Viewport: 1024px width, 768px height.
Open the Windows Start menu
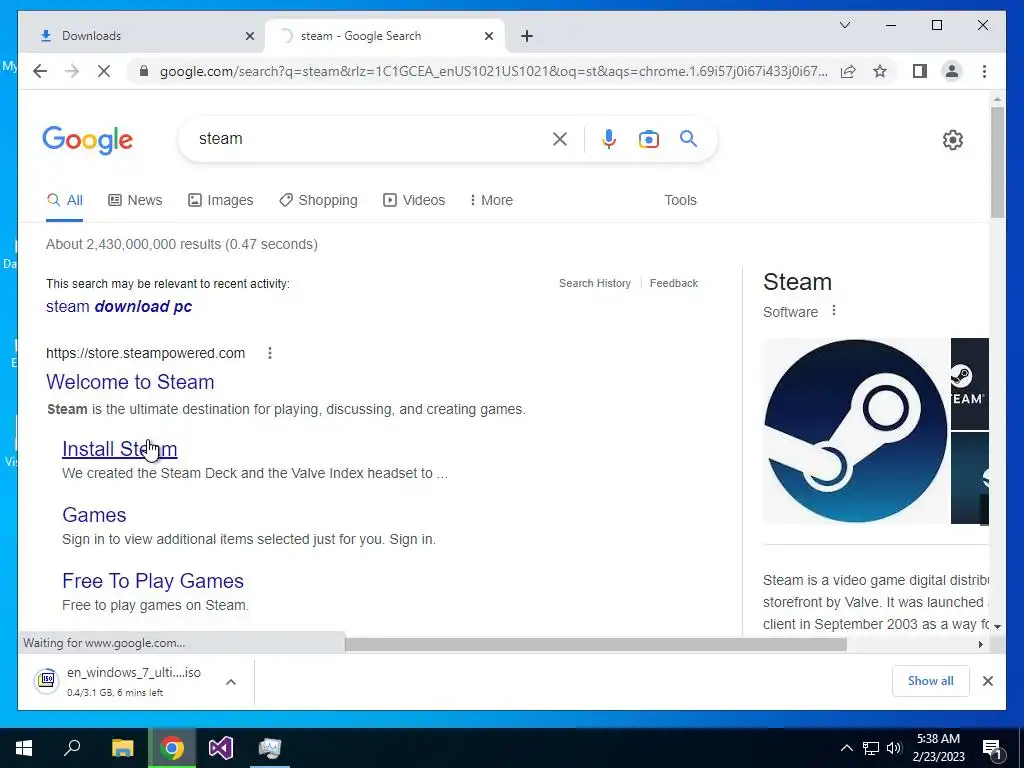(24, 748)
